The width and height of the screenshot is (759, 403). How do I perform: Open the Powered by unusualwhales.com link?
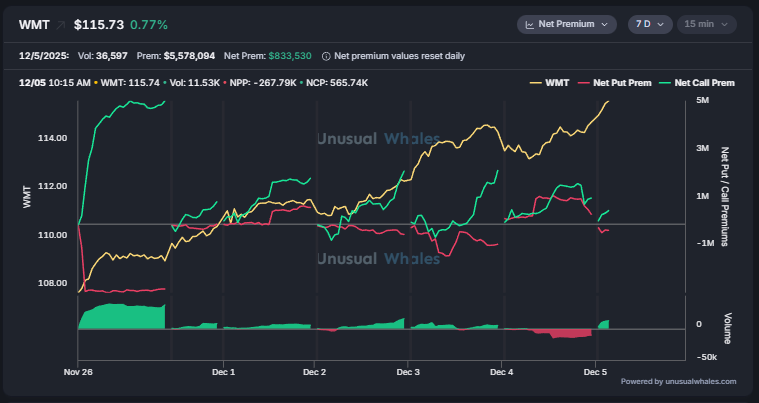pyautogui.click(x=678, y=381)
